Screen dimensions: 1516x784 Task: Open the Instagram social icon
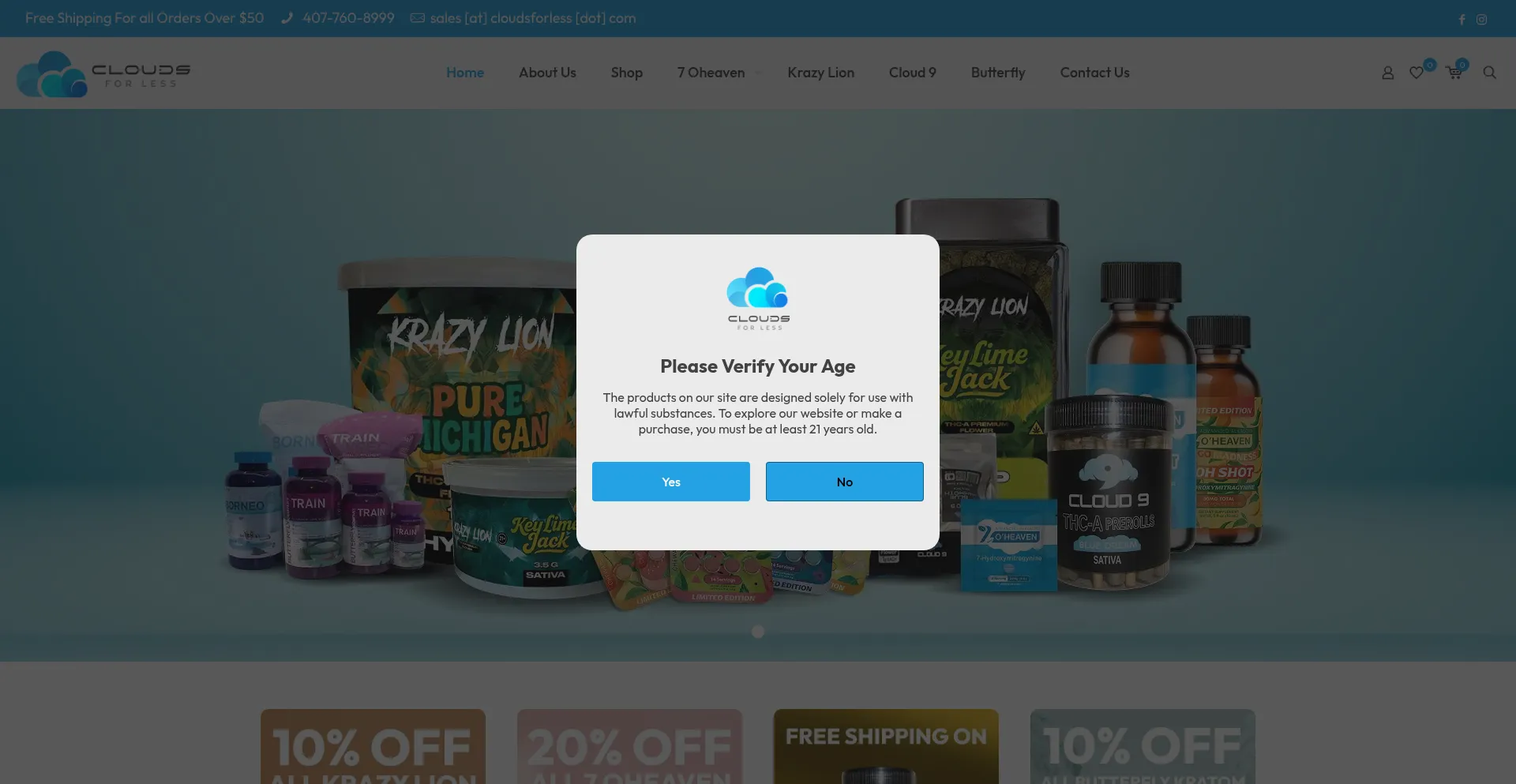pos(1481,20)
